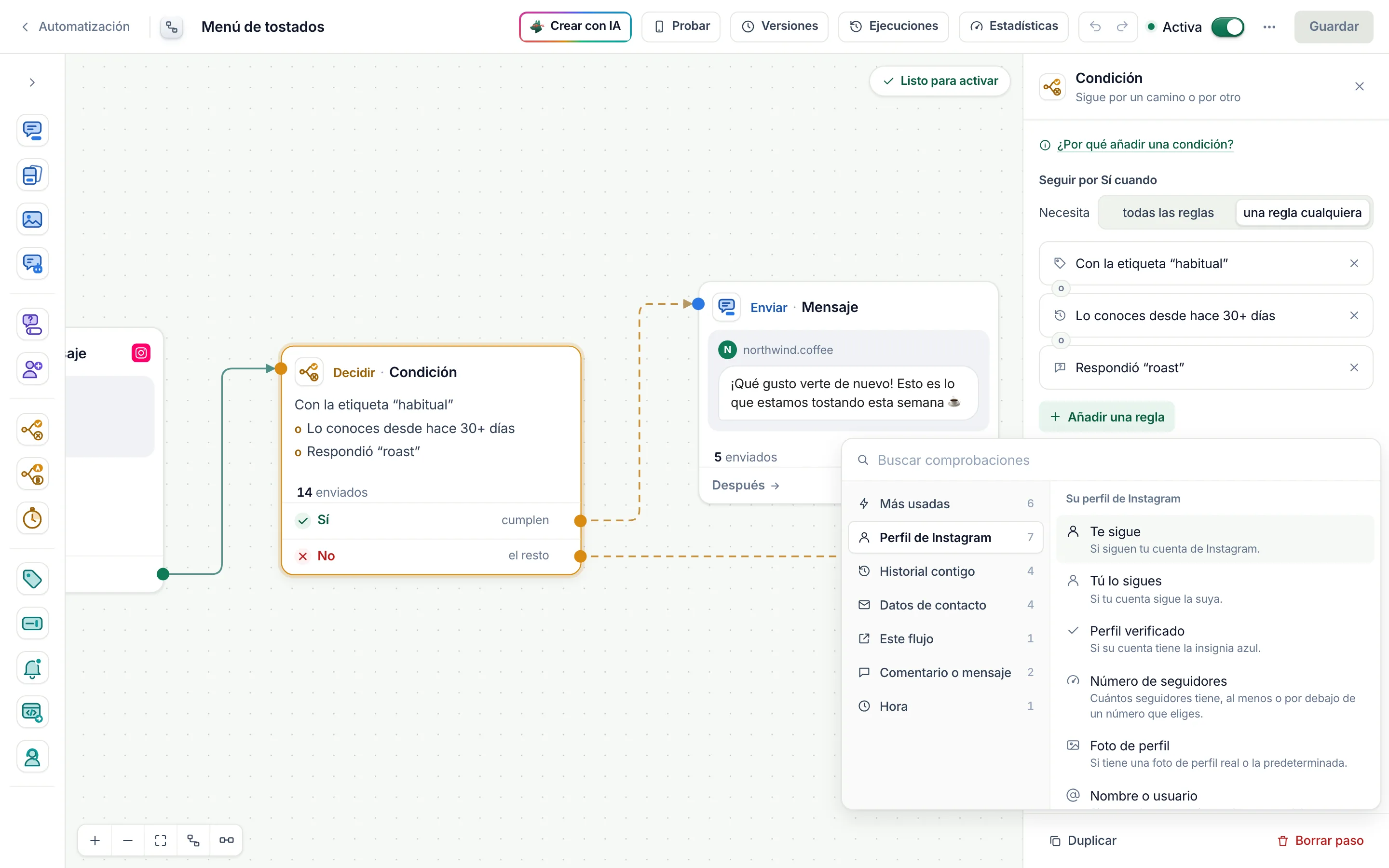Choose the tag step icon in sidebar
1389x868 pixels.
tap(32, 579)
